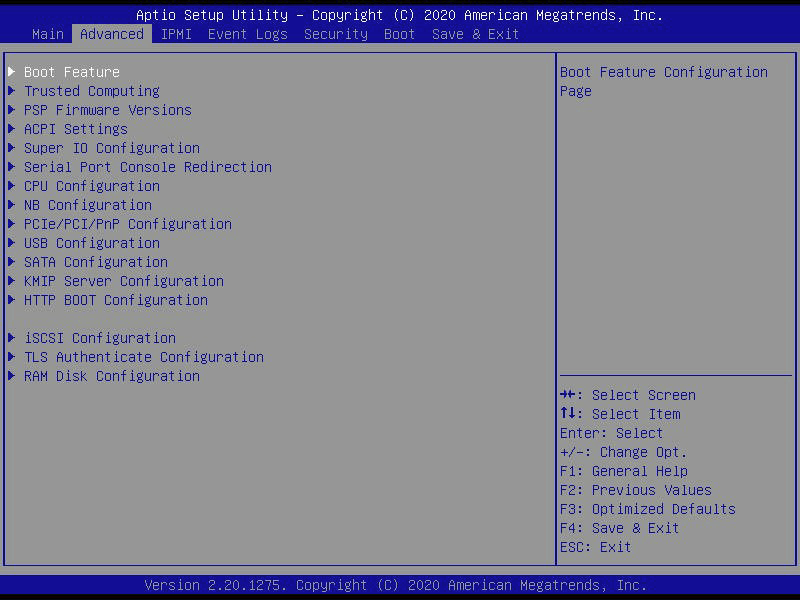The width and height of the screenshot is (800, 600).
Task: Click the arrow beside RAM Disk Configuration
Action: click(12, 376)
